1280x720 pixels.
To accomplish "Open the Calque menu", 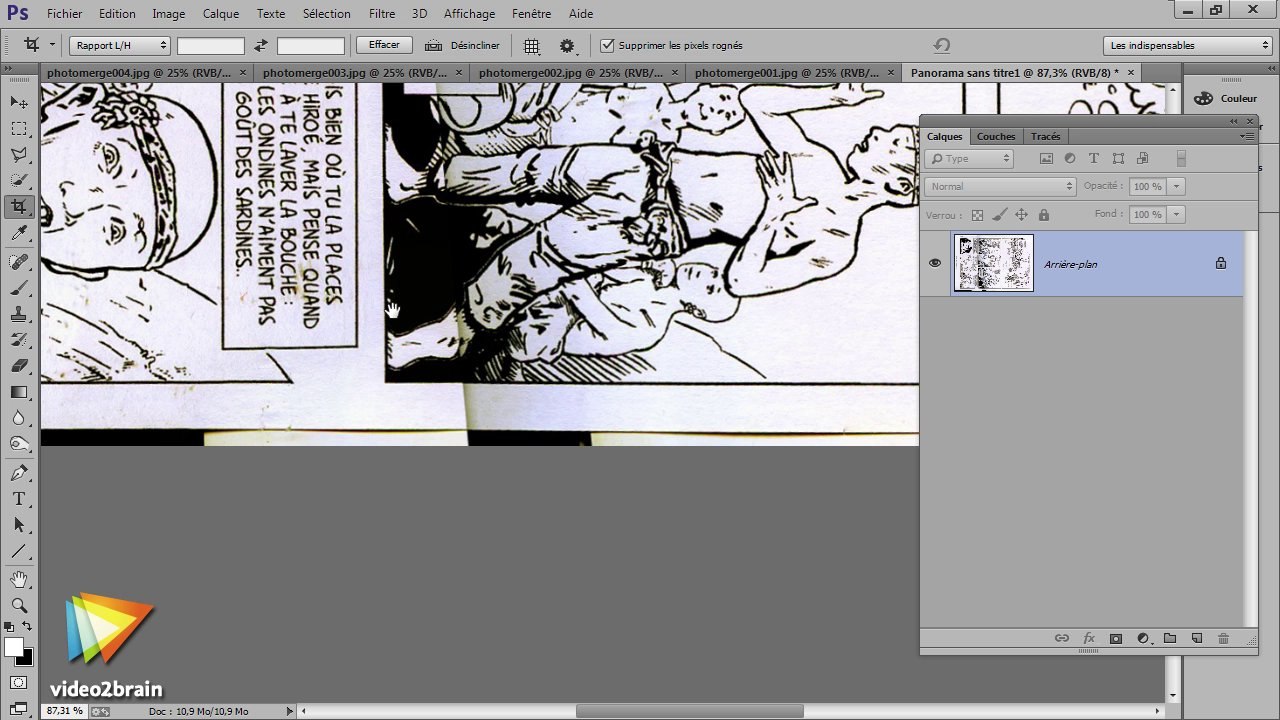I will pyautogui.click(x=221, y=14).
